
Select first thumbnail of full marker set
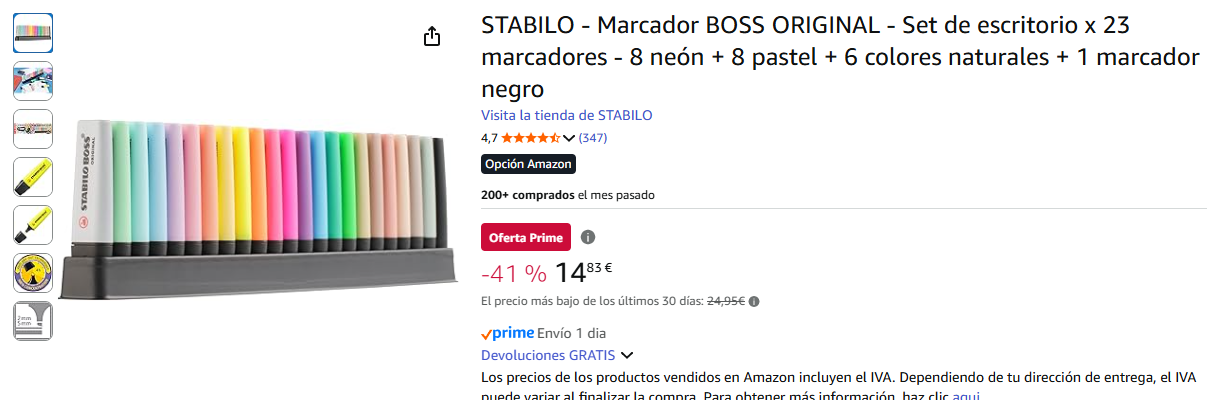pyautogui.click(x=33, y=33)
